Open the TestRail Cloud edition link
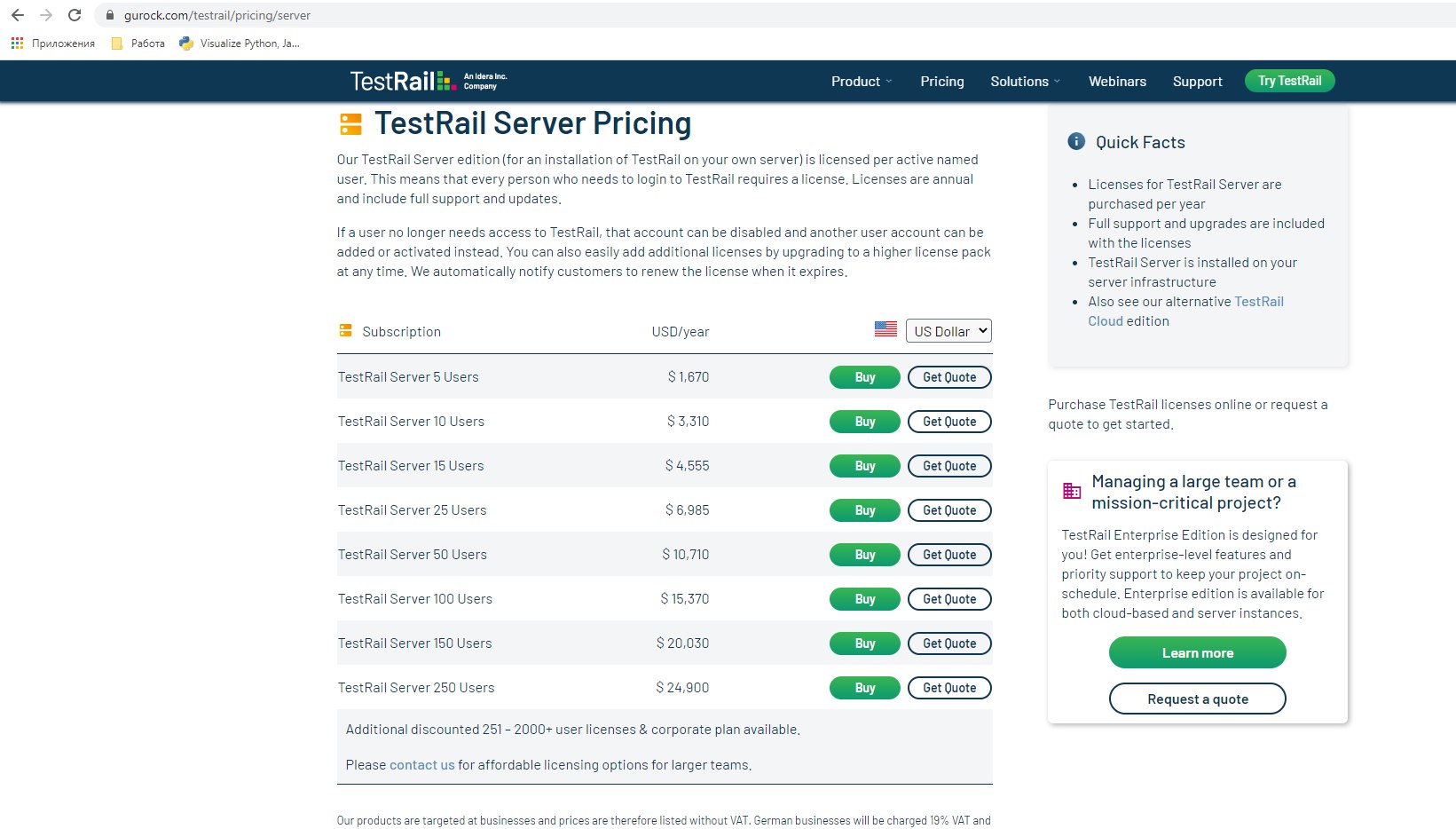 point(1185,312)
